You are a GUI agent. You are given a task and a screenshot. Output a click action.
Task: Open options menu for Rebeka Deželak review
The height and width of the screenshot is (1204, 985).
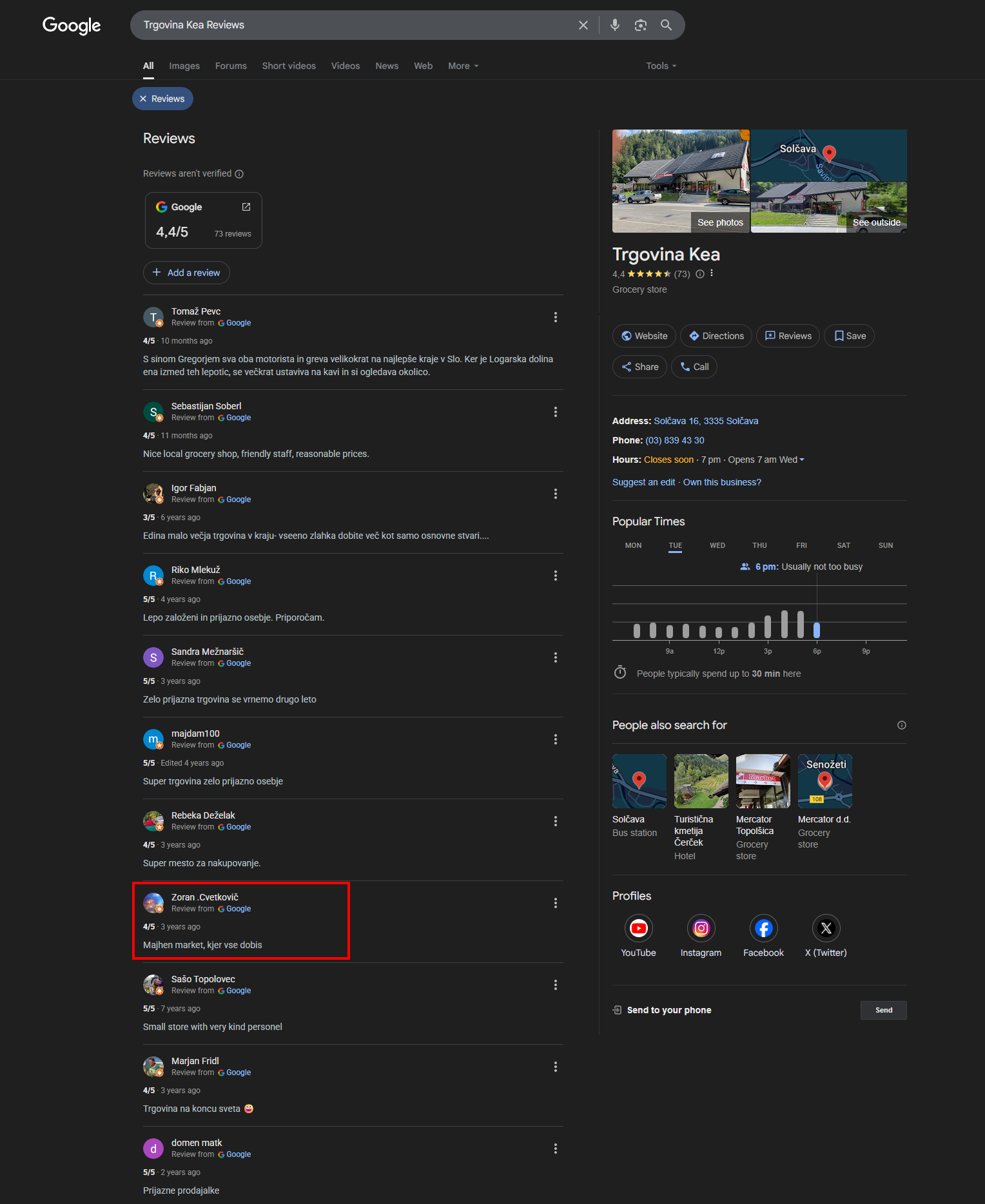coord(556,821)
